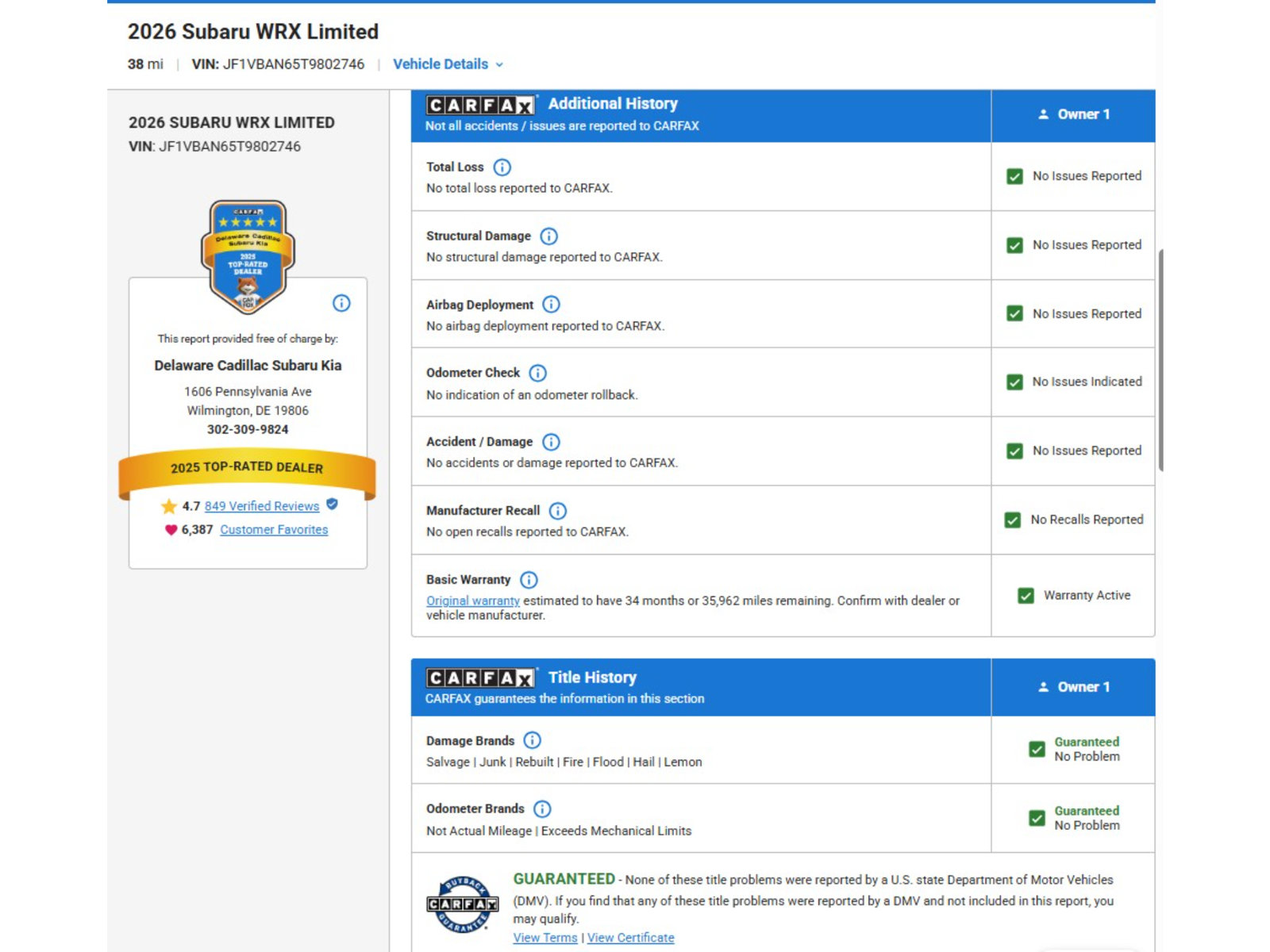
Task: Open the View Terms link
Action: [545, 938]
